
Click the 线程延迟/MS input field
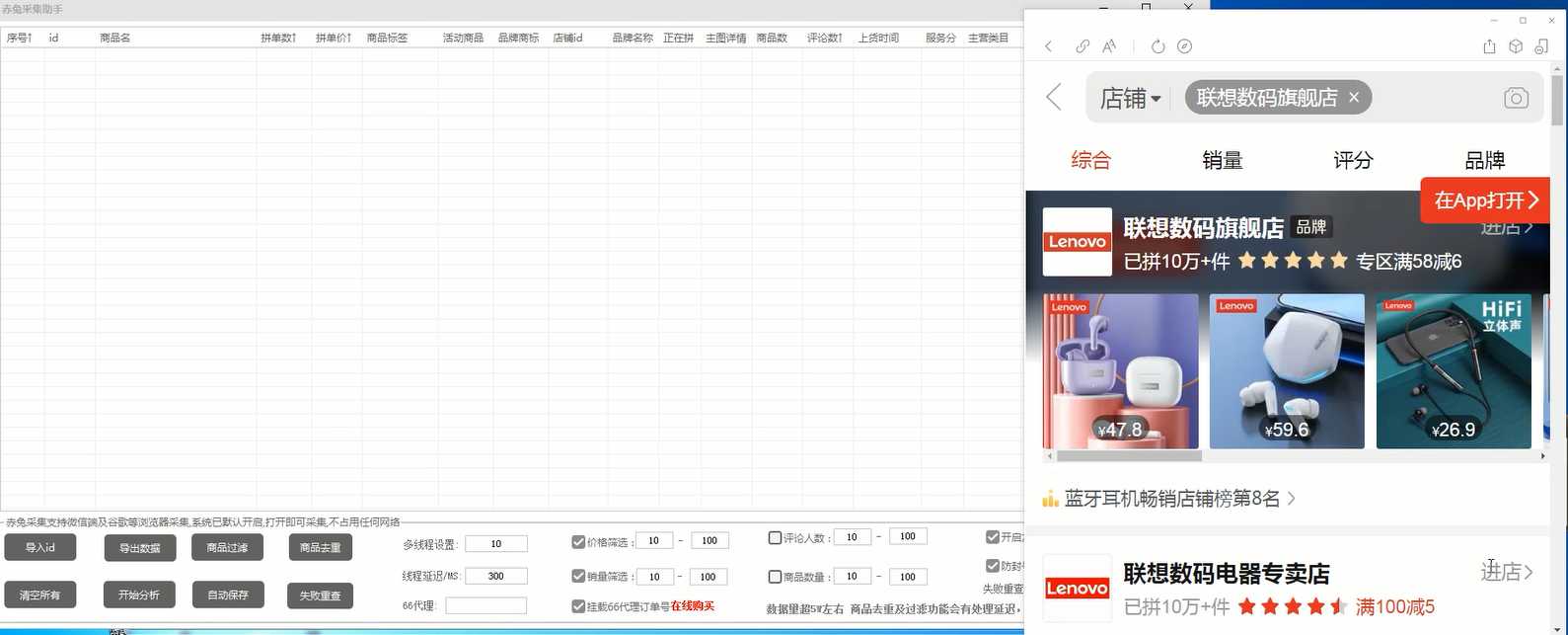tap(496, 576)
